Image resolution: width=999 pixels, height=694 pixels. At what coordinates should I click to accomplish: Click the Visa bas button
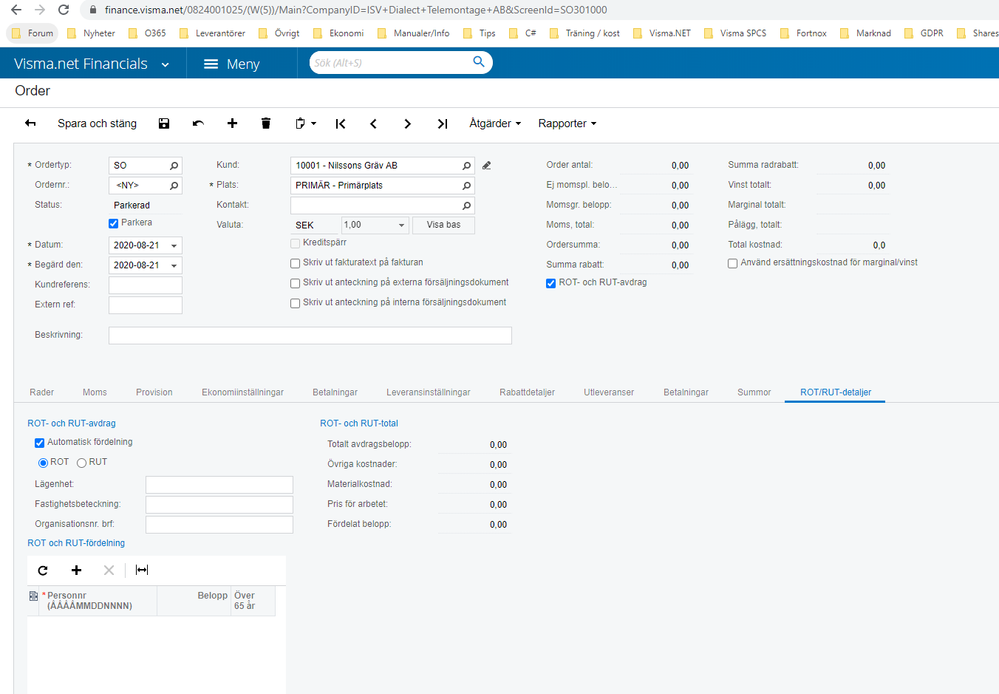coord(443,225)
